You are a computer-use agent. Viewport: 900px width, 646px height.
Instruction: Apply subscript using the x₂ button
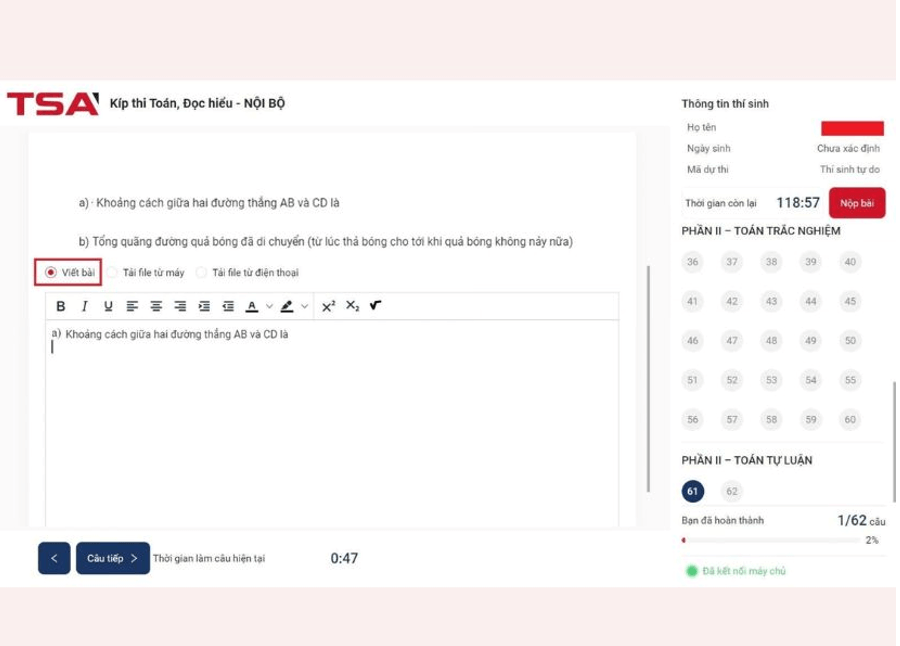point(352,307)
